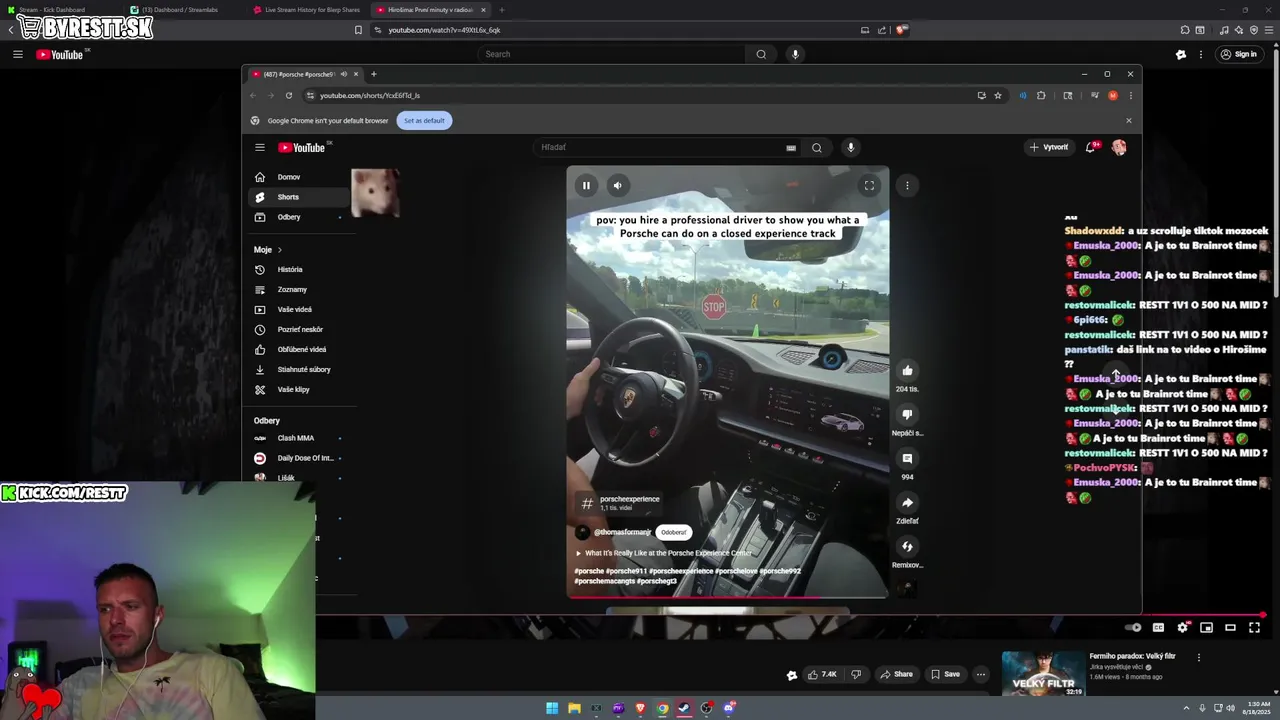Viewport: 1280px width, 720px height.
Task: Select Shorts in the sidebar
Action: tap(299, 197)
